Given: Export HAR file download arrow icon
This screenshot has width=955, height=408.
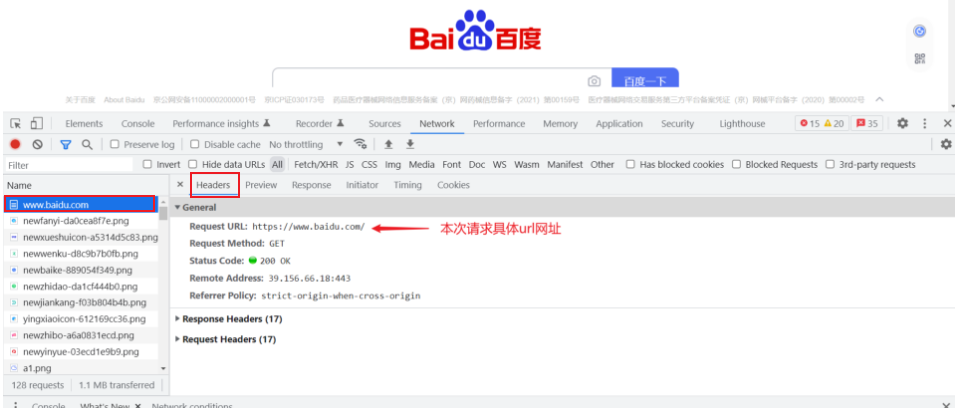Looking at the screenshot, I should [x=410, y=144].
